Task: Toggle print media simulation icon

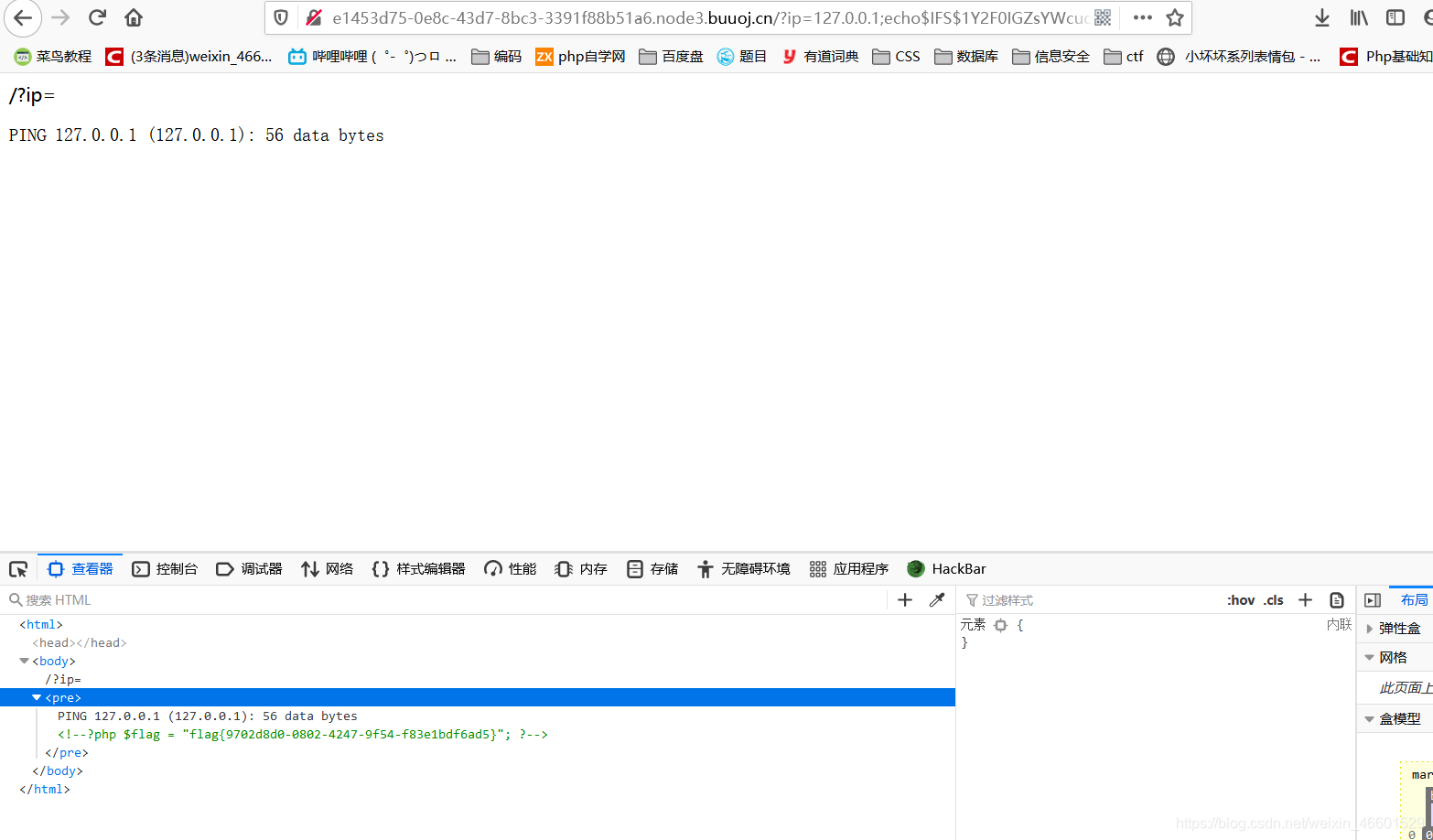Action: click(1337, 600)
